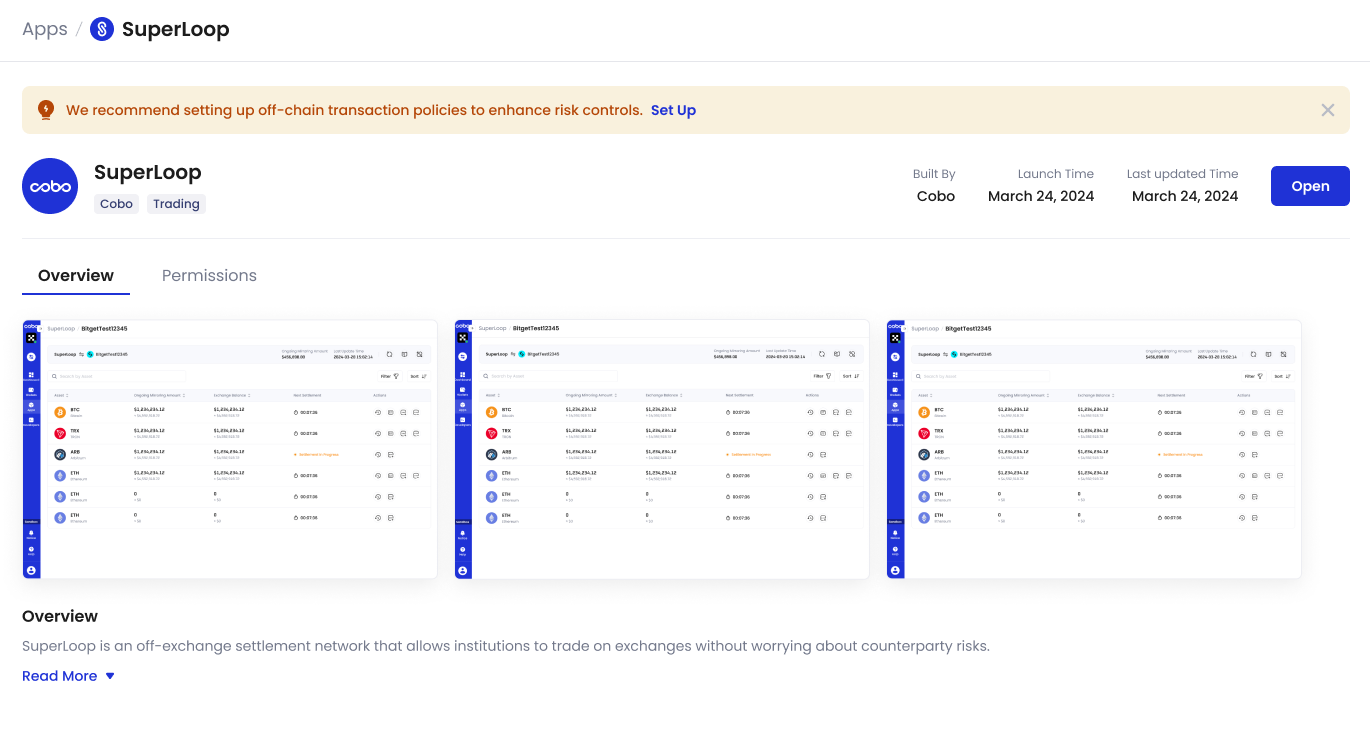Click the lightbulb icon in the banner
1370x742 pixels.
coord(46,110)
